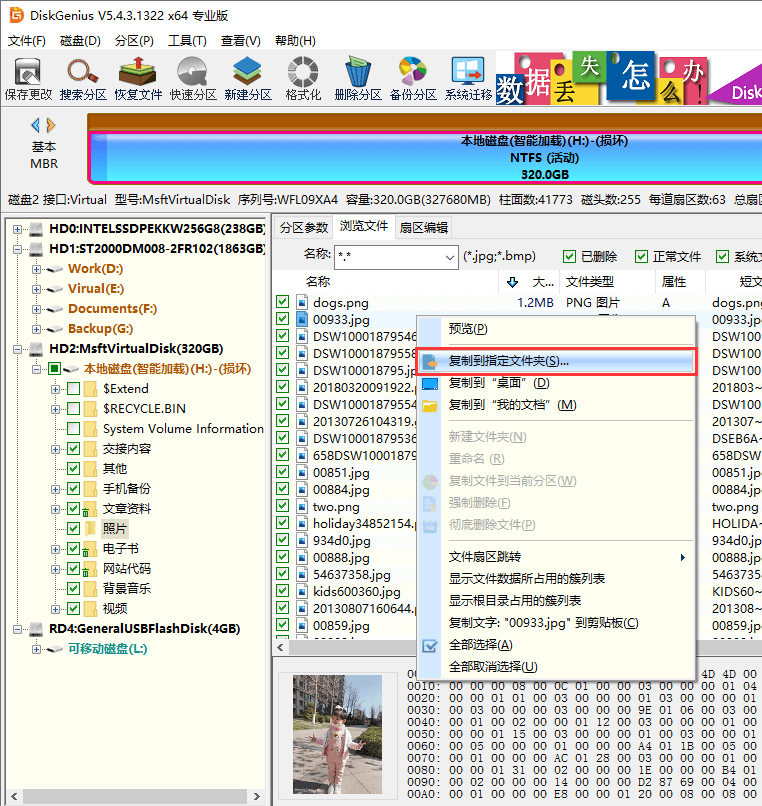Screen dimensions: 762x806
Task: Toggle the 已删除 (Deleted) filter checkbox
Action: tap(570, 257)
